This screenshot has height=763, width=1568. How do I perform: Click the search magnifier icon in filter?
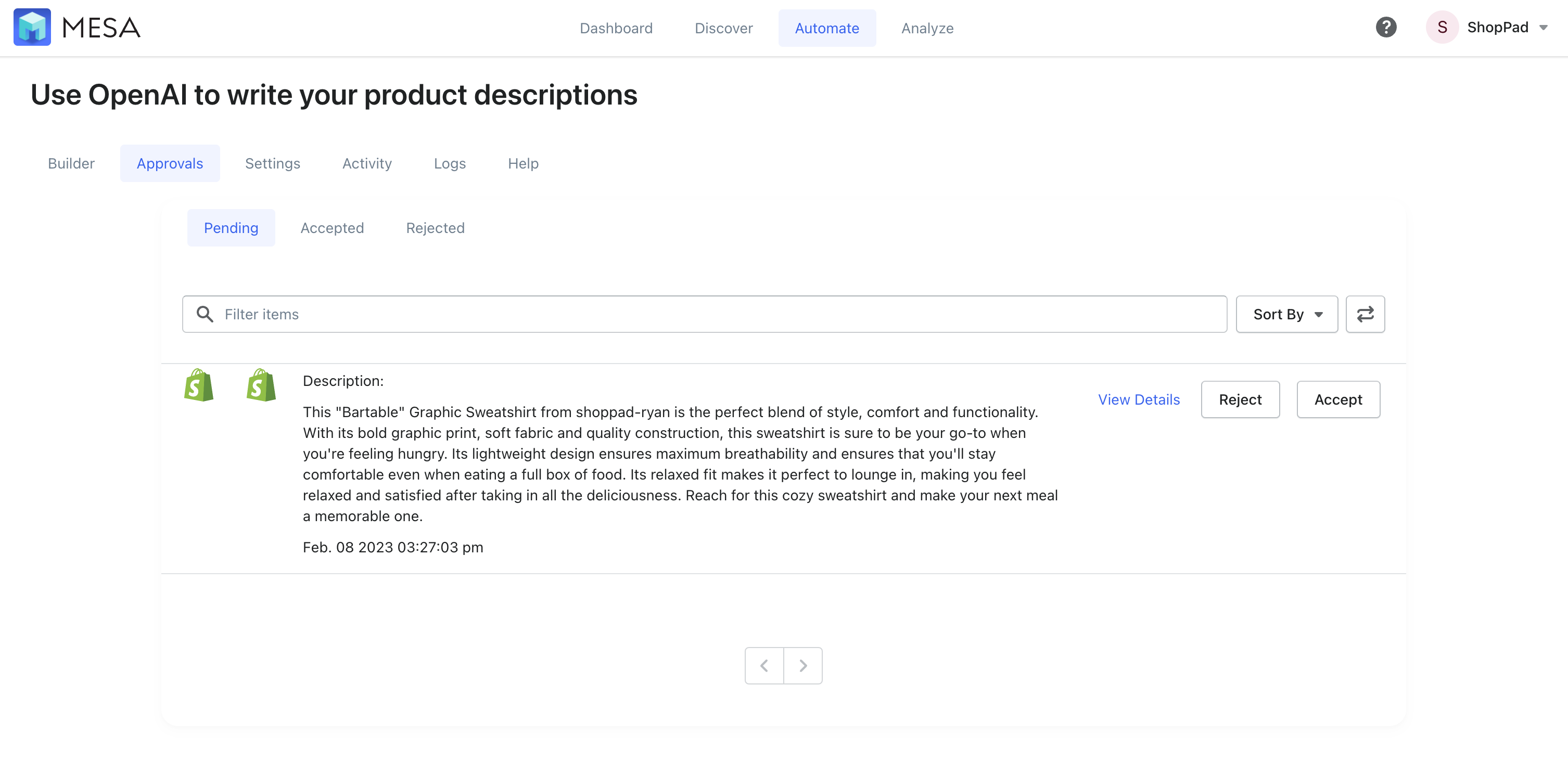coord(205,314)
